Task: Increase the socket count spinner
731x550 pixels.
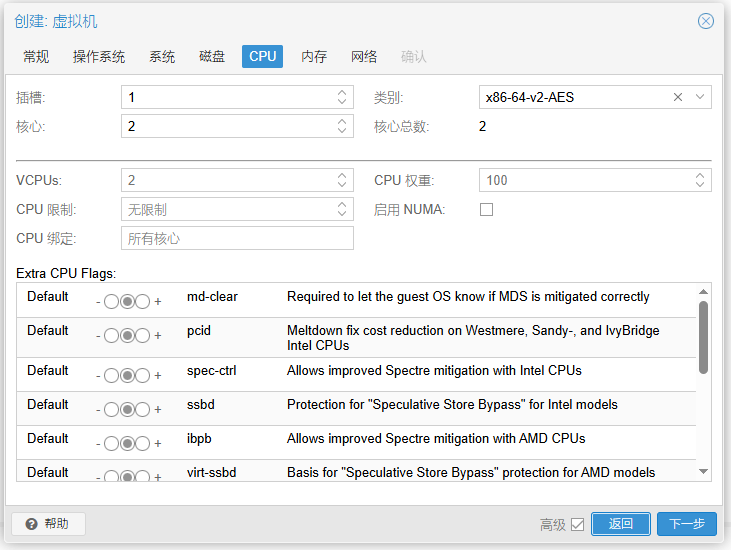Action: click(342, 92)
